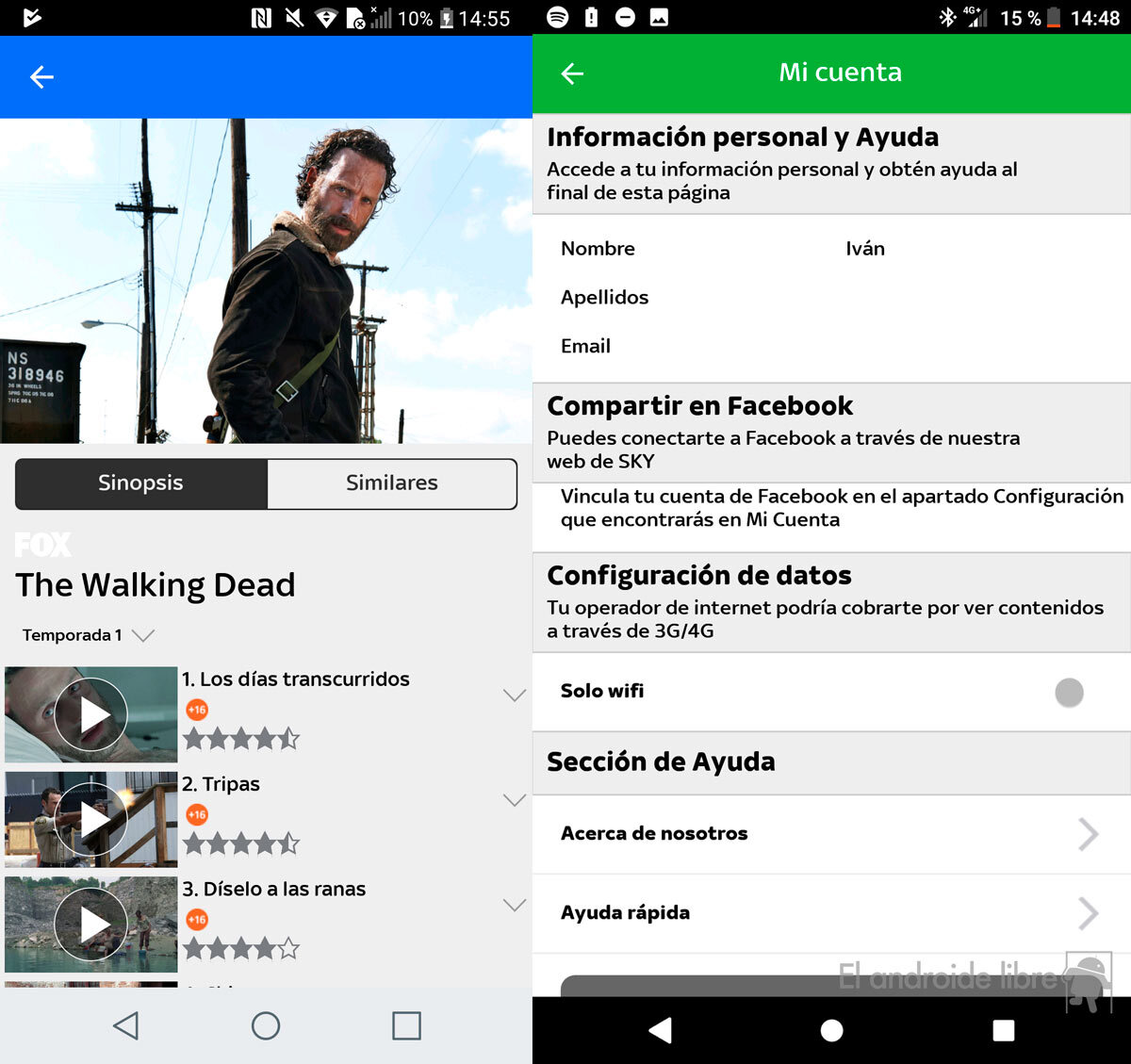Tap back arrow in blue header
This screenshot has width=1131, height=1064.
(41, 77)
